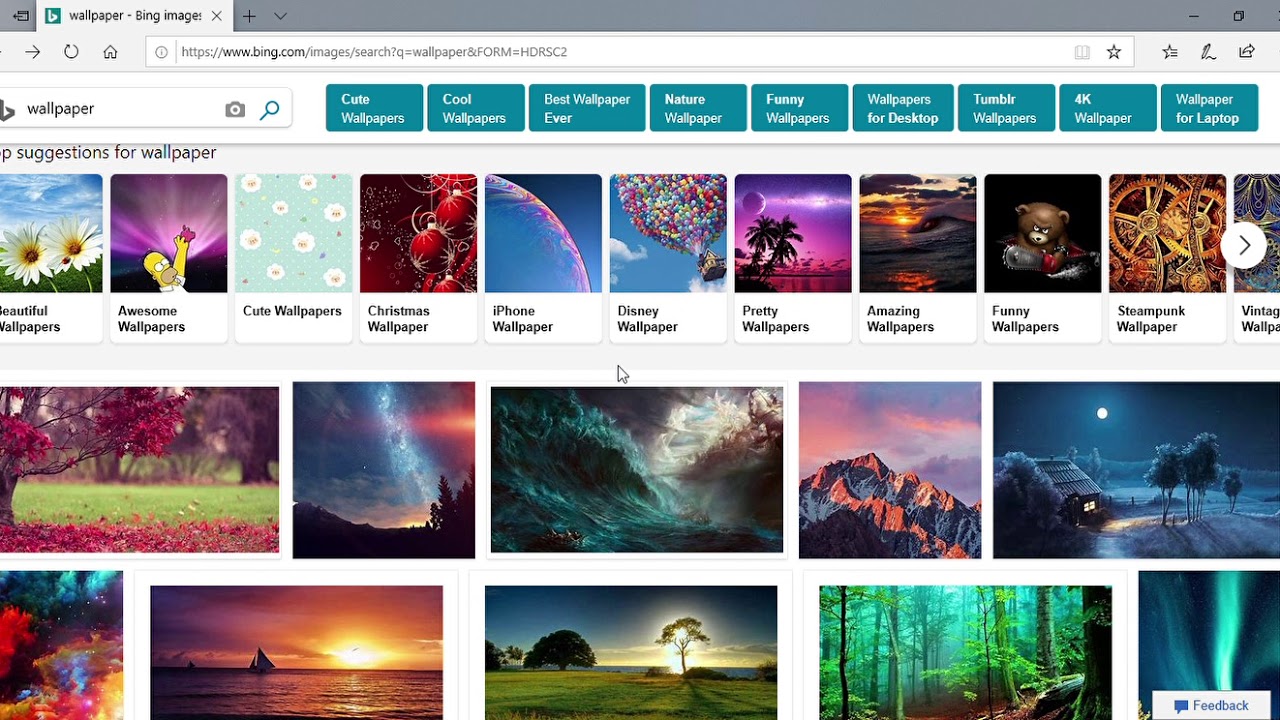This screenshot has width=1280, height=720.
Task: Select the Cute Wallpapers filter
Action: coord(374,108)
